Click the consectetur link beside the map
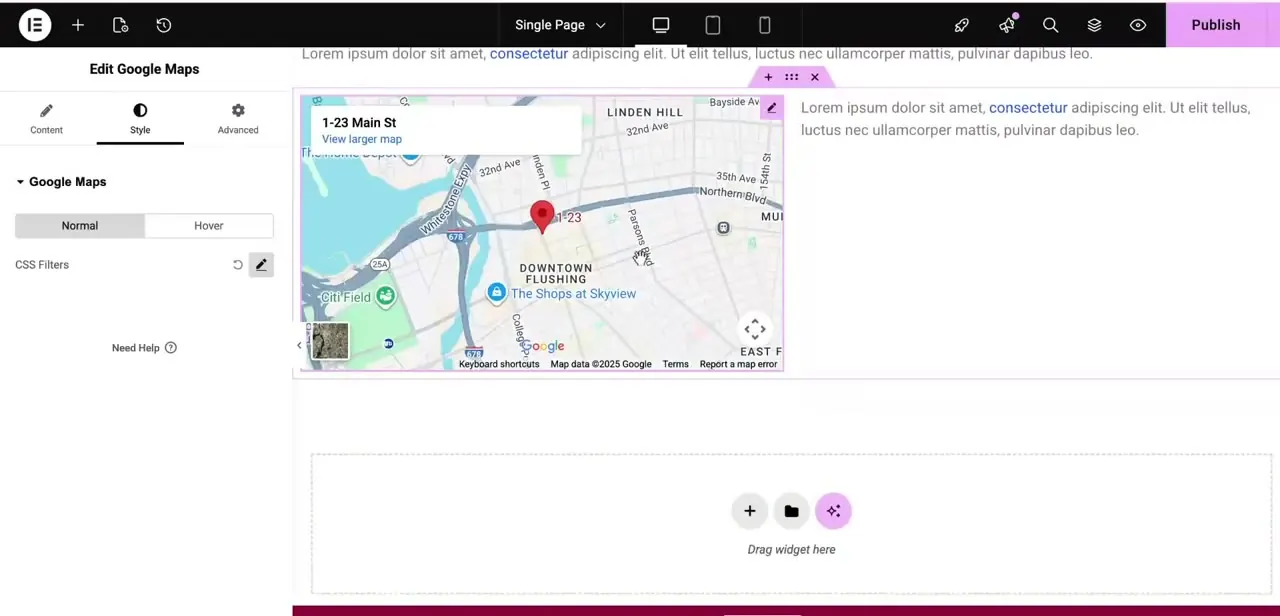 click(x=1028, y=108)
